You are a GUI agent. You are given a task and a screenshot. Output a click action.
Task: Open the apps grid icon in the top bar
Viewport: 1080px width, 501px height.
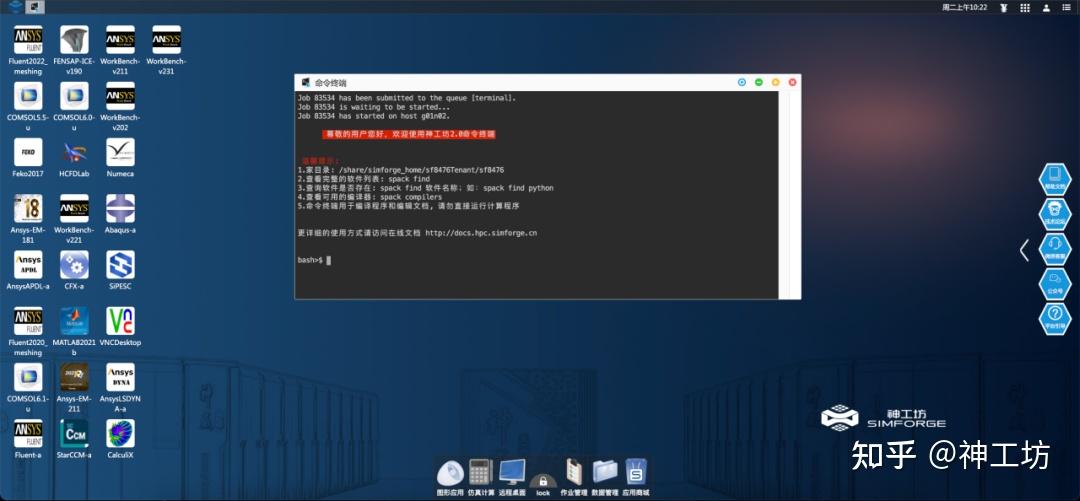click(1025, 8)
